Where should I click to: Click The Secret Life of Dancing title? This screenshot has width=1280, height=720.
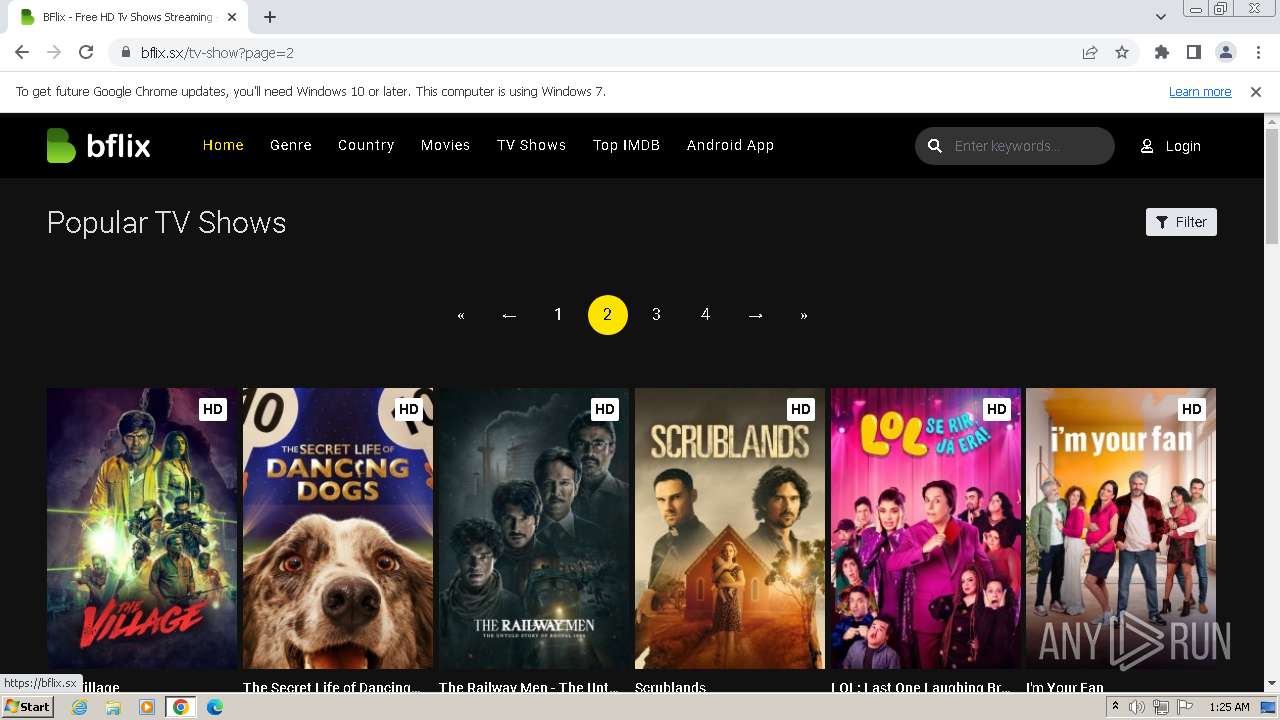tap(332, 687)
